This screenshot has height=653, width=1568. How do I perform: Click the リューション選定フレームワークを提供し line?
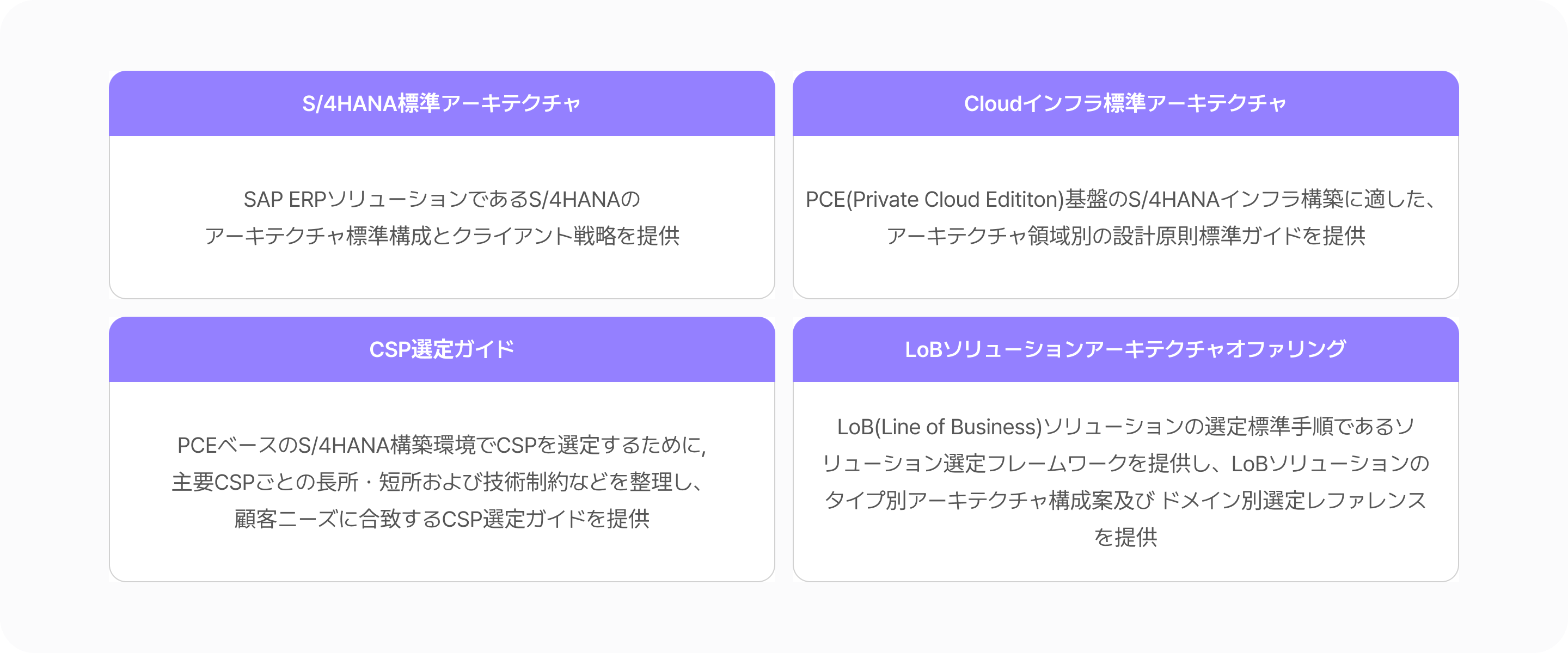tap(1022, 464)
